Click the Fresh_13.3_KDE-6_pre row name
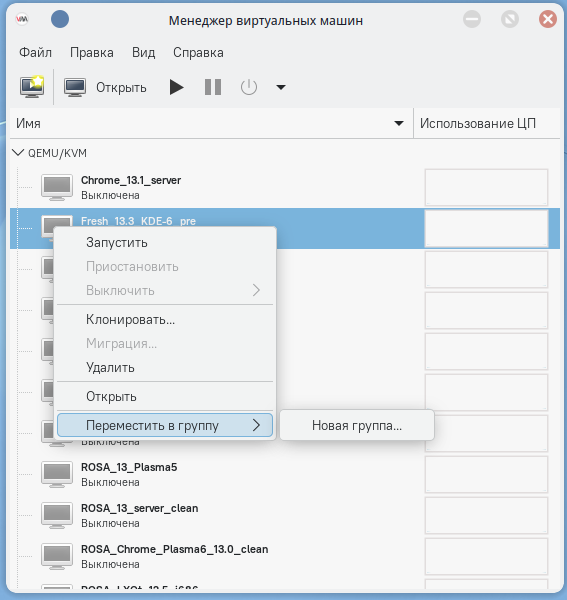This screenshot has width=567, height=600. 138,221
